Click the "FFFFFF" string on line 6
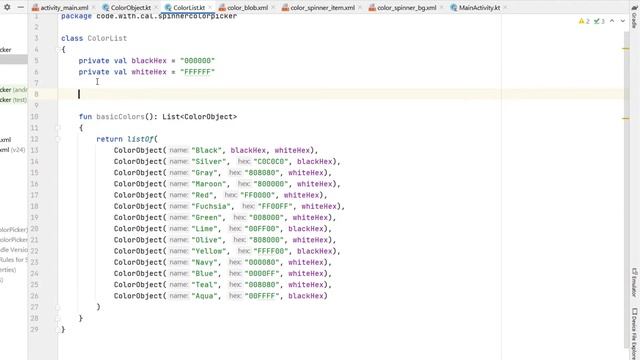Image resolution: width=640 pixels, height=360 pixels. 198,72
